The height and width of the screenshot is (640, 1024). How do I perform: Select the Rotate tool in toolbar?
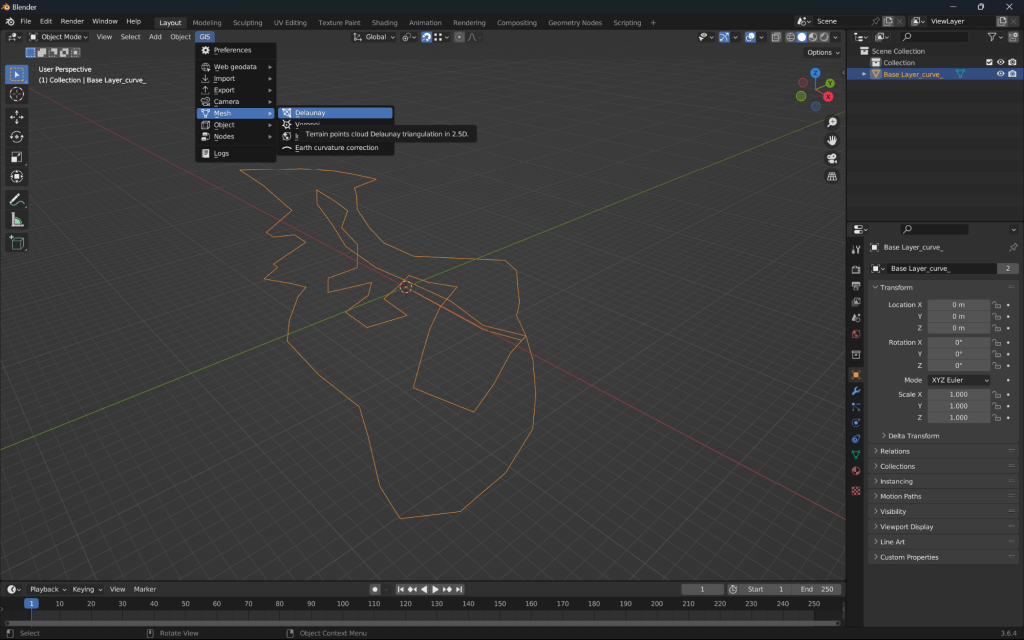pos(17,137)
